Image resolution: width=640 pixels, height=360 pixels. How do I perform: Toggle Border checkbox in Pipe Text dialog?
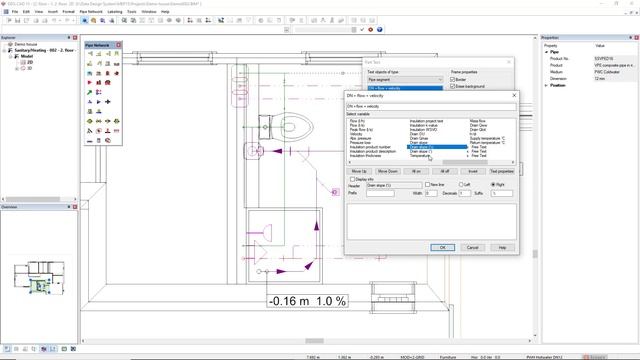tap(452, 80)
